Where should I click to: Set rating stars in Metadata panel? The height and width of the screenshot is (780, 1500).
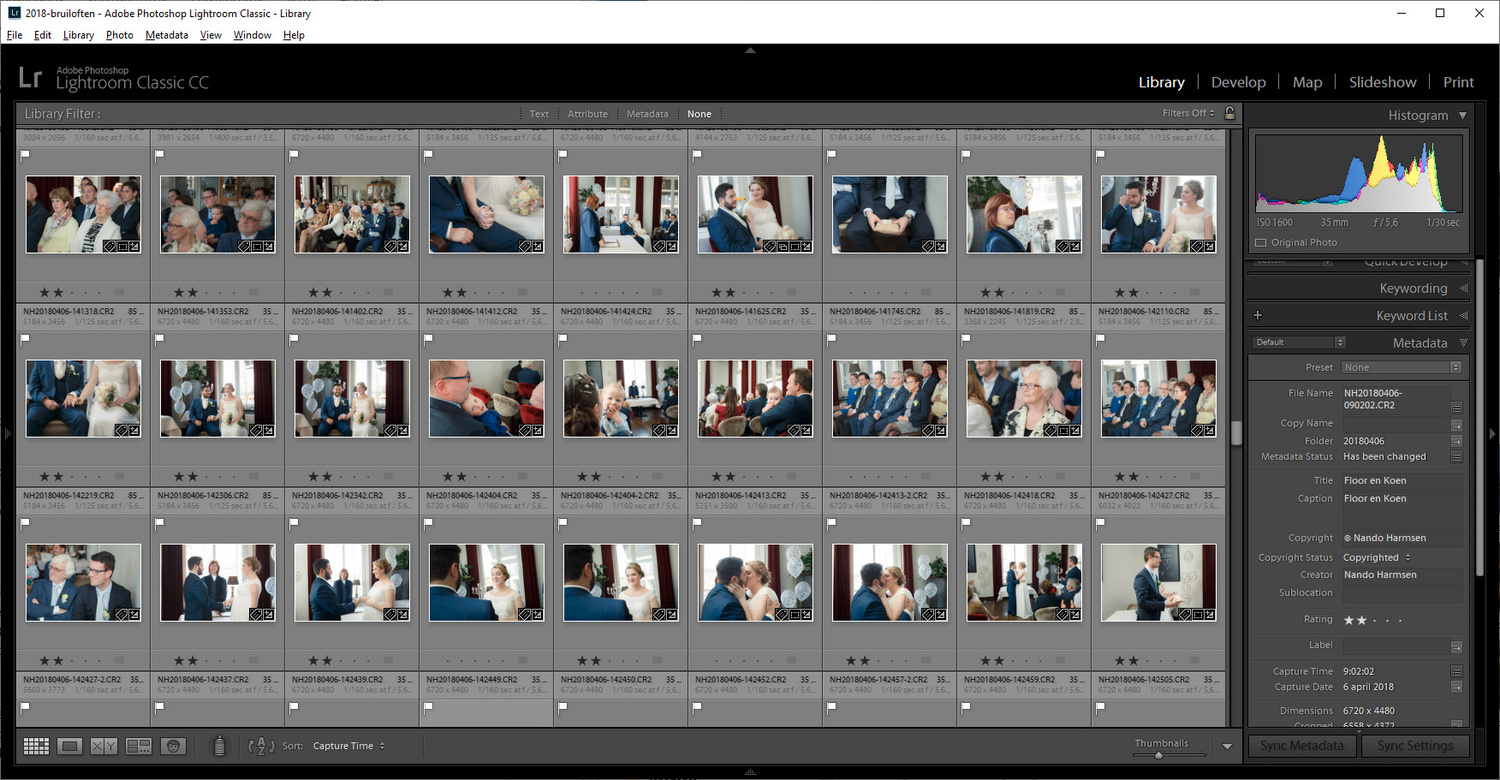(1373, 620)
